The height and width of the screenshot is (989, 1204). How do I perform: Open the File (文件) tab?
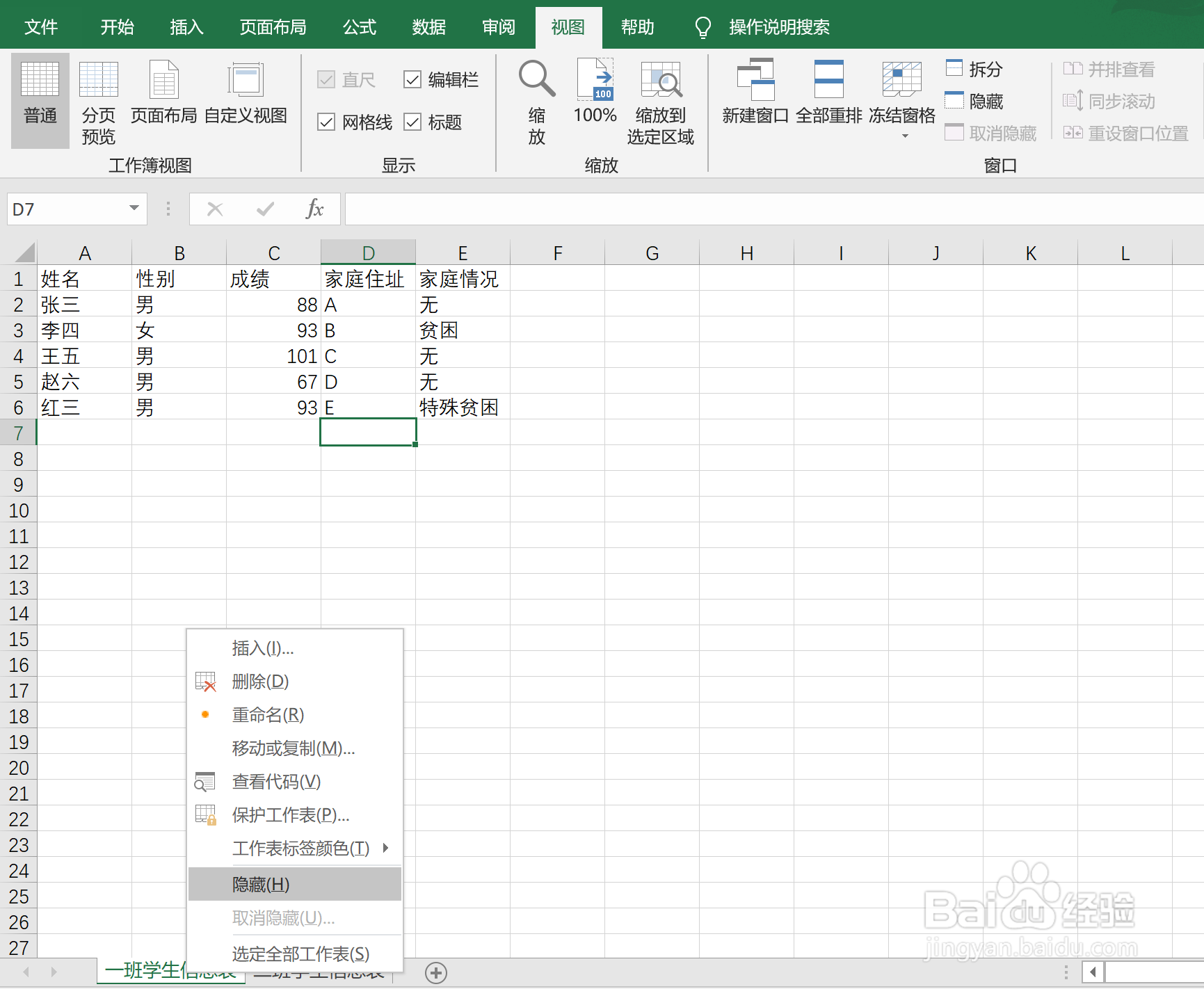(x=41, y=27)
